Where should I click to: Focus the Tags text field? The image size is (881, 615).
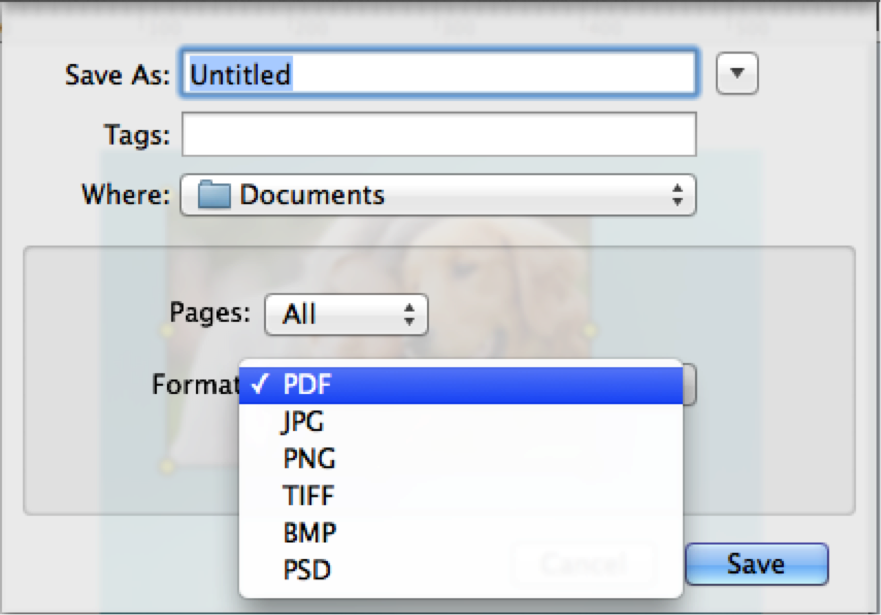pos(438,134)
